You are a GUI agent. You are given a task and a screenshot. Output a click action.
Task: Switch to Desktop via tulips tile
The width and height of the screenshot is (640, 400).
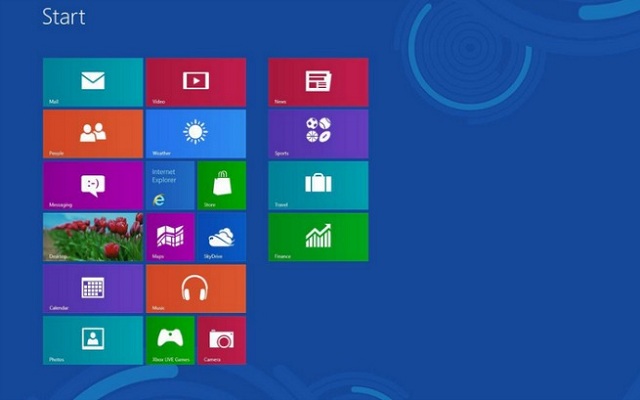click(x=93, y=237)
